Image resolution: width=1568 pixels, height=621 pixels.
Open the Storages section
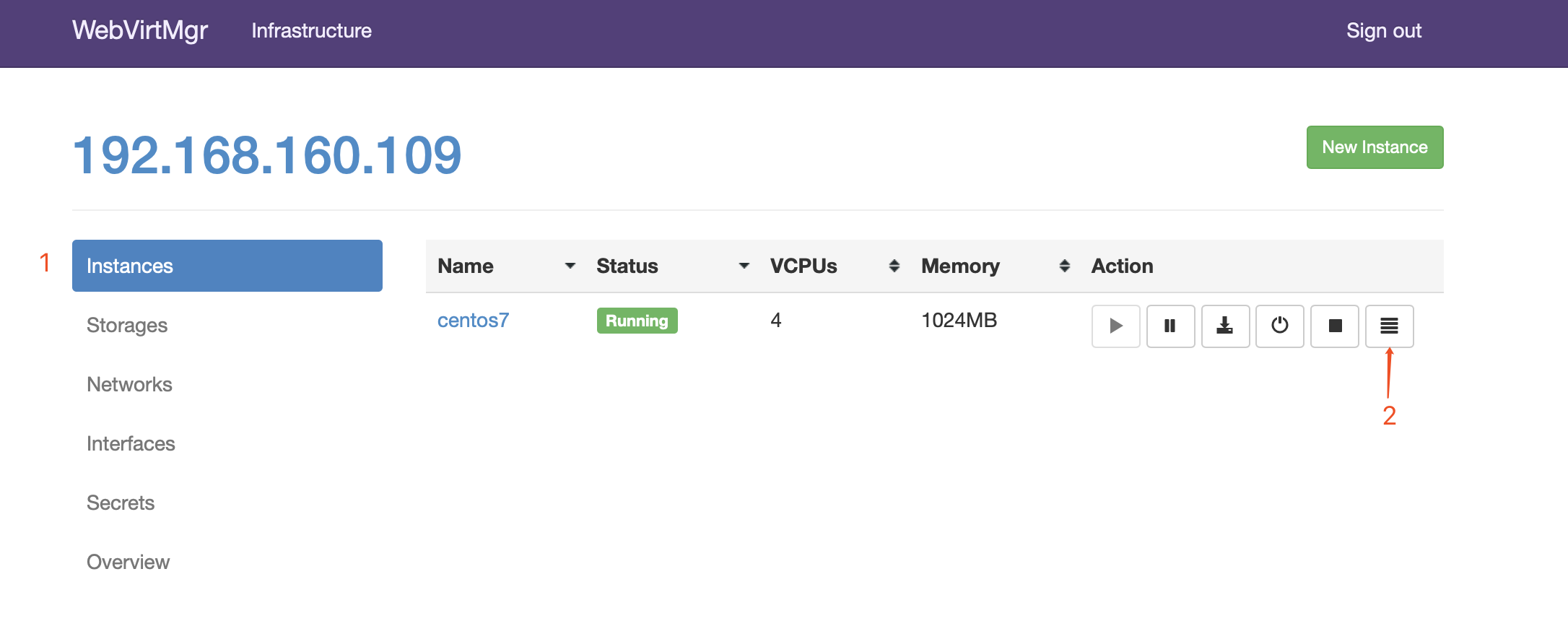click(x=127, y=325)
